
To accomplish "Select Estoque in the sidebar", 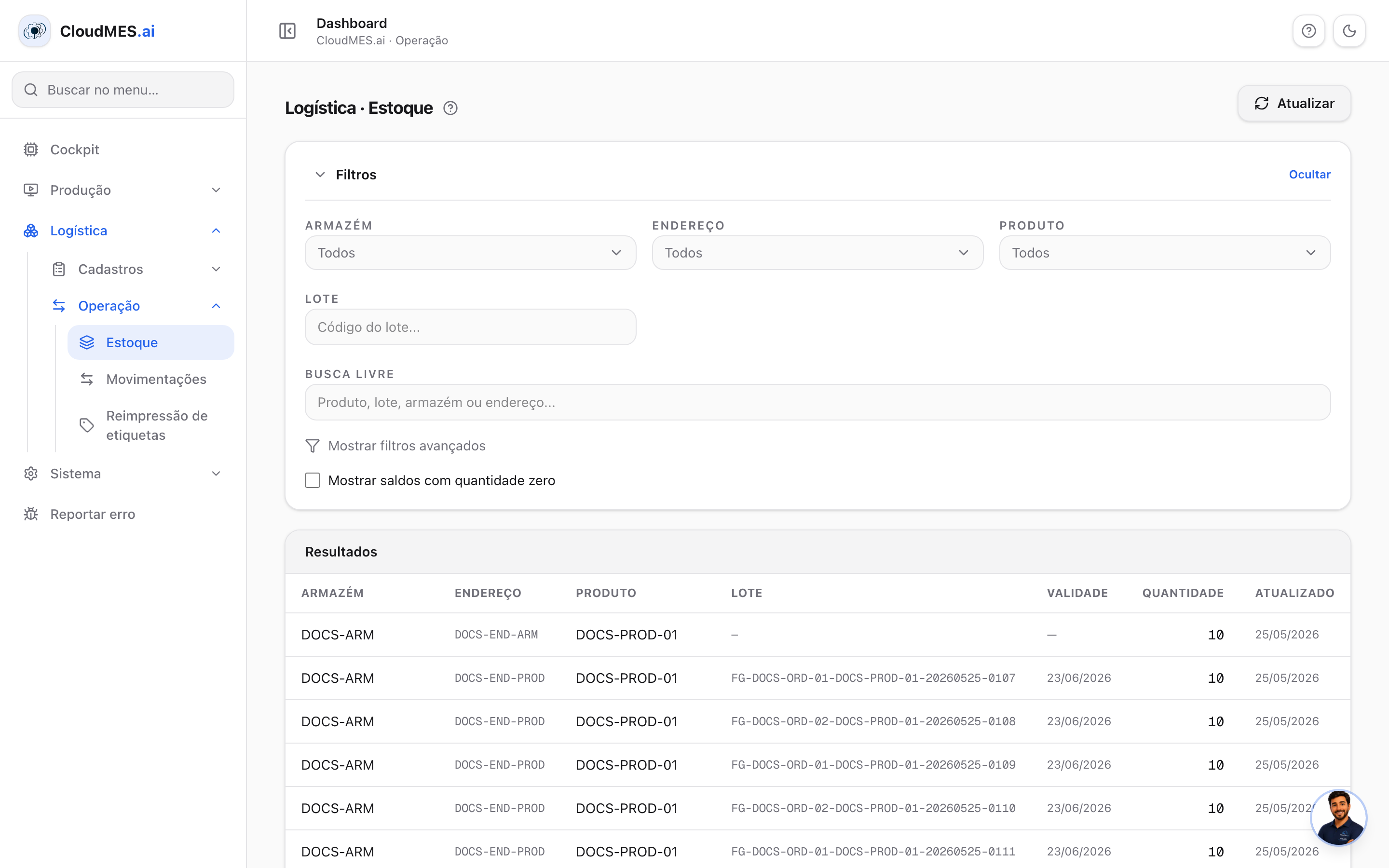I will [151, 343].
